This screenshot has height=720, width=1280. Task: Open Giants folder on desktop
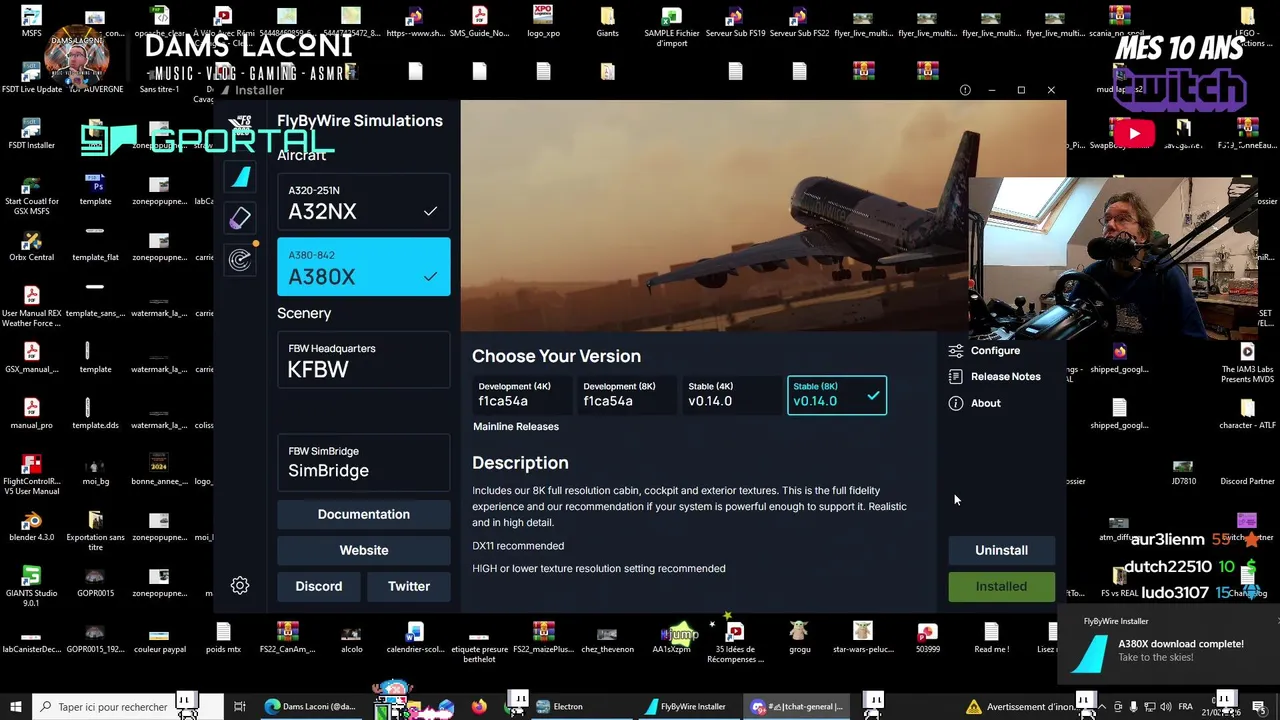coord(607,23)
